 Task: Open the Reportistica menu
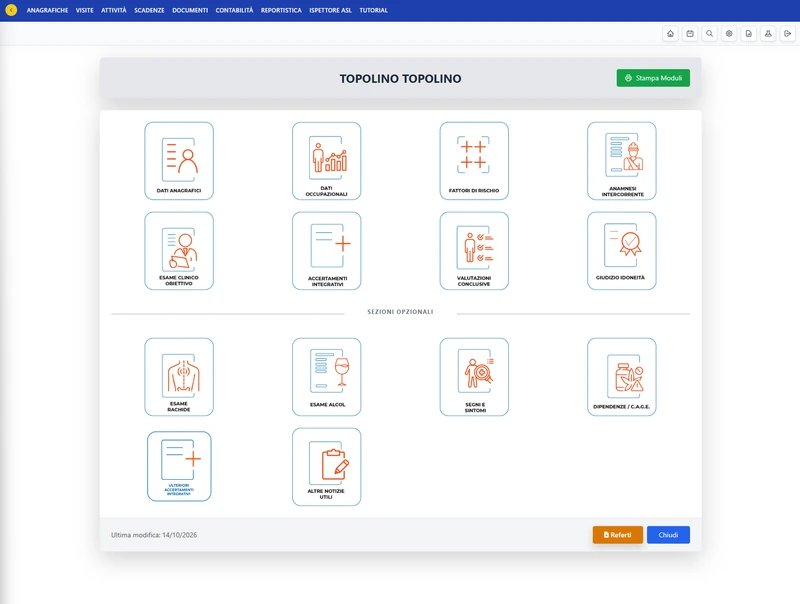[281, 10]
